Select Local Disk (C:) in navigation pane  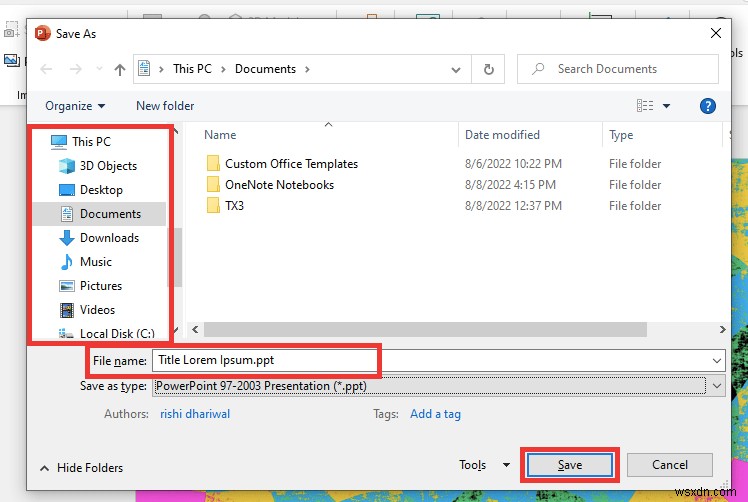click(x=117, y=333)
